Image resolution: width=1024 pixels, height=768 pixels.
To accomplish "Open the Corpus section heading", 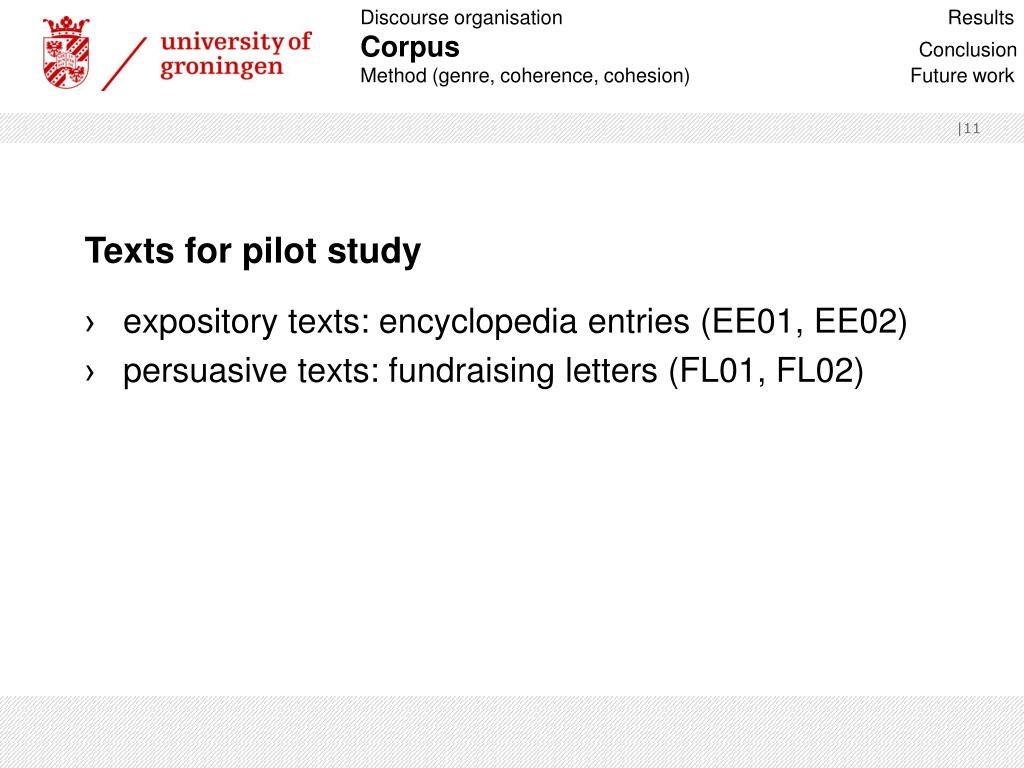I will point(410,47).
